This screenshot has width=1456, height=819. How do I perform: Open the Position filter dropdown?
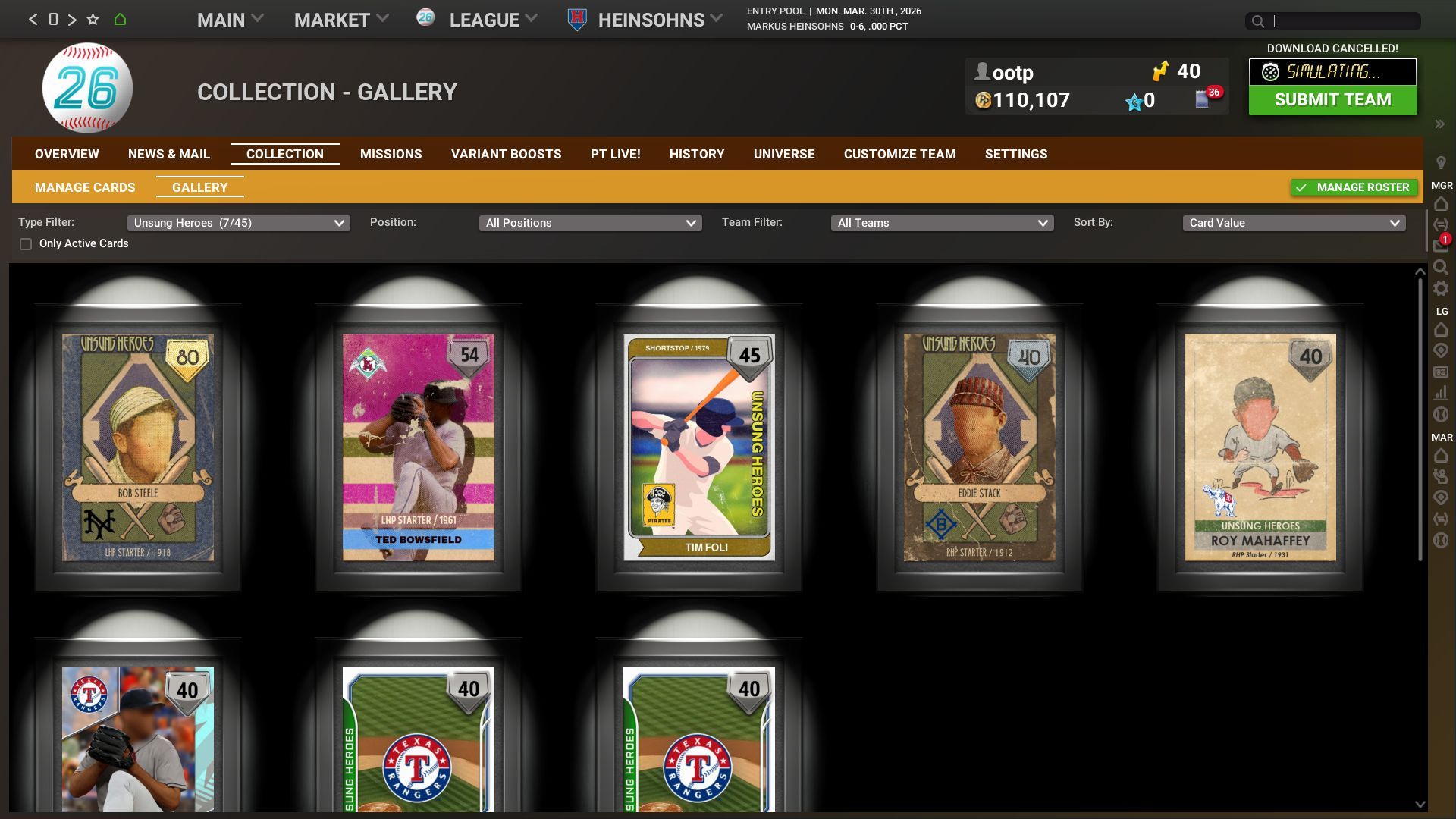(x=590, y=223)
